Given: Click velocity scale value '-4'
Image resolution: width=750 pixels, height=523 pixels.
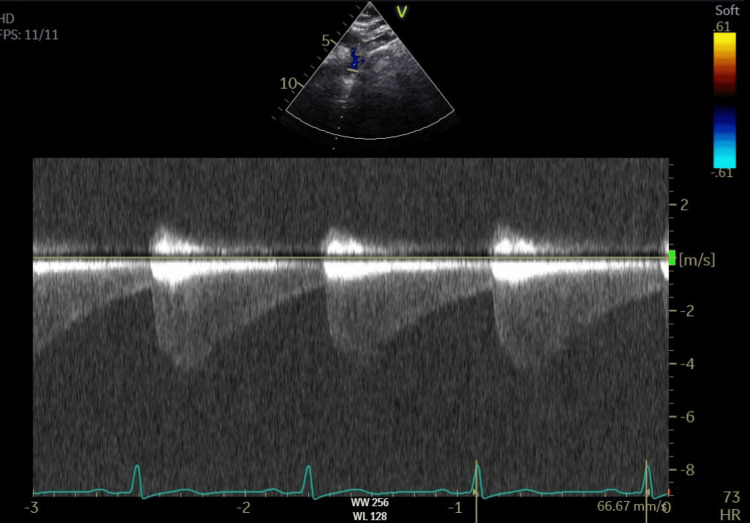Looking at the screenshot, I should coord(687,364).
